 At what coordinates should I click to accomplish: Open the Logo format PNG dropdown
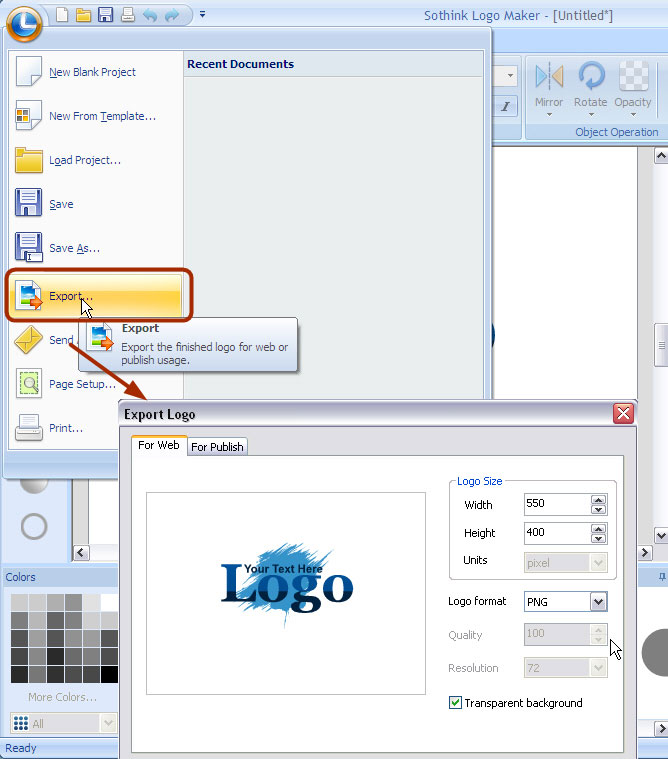click(565, 602)
